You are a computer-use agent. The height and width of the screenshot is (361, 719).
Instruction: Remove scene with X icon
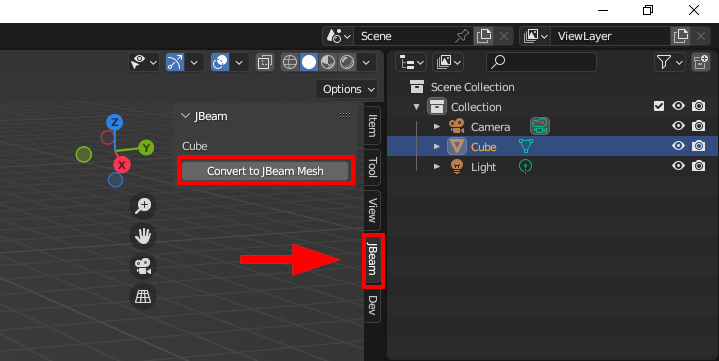(x=504, y=36)
